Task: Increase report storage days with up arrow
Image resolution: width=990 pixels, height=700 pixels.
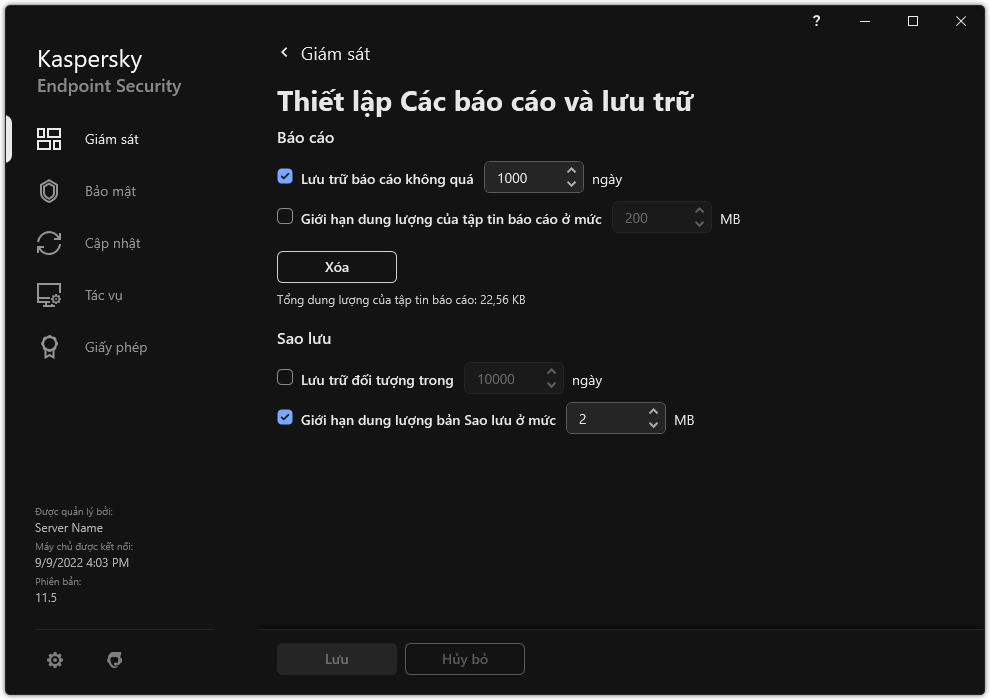Action: (571, 171)
